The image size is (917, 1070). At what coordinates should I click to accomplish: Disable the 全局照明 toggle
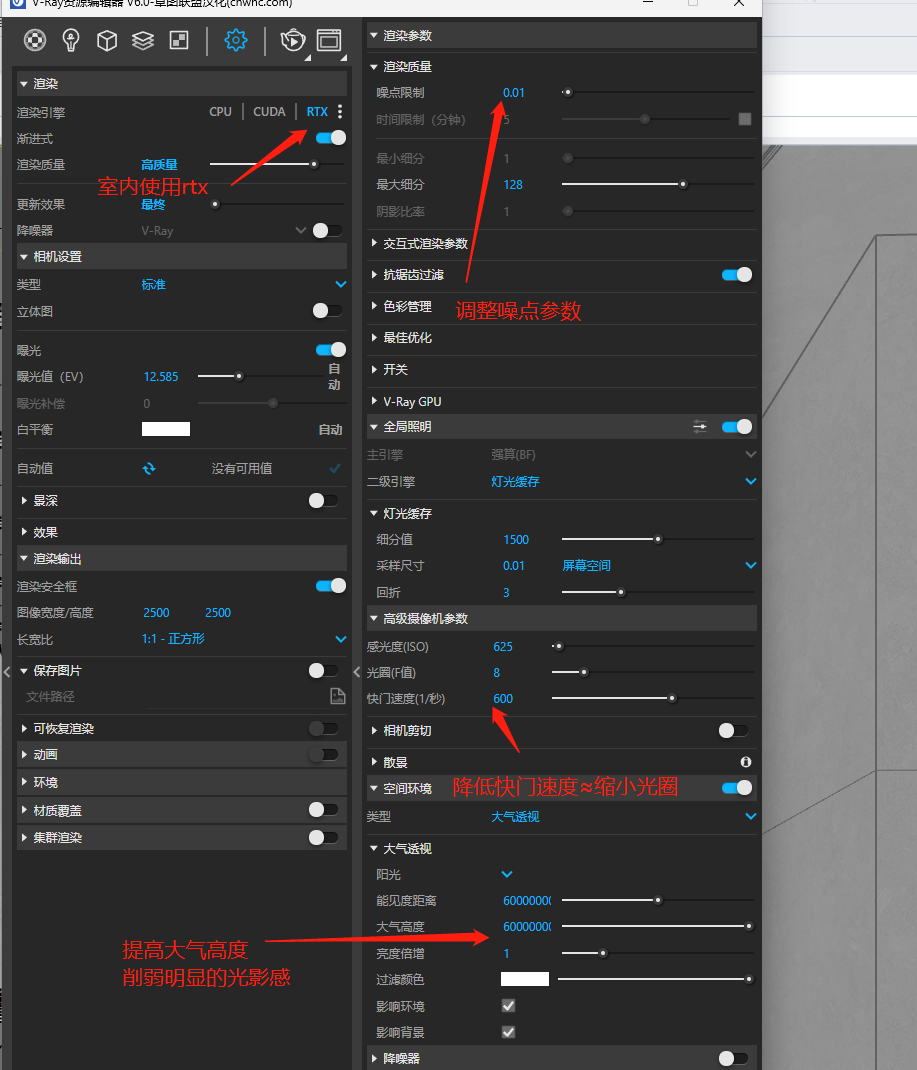[x=736, y=427]
